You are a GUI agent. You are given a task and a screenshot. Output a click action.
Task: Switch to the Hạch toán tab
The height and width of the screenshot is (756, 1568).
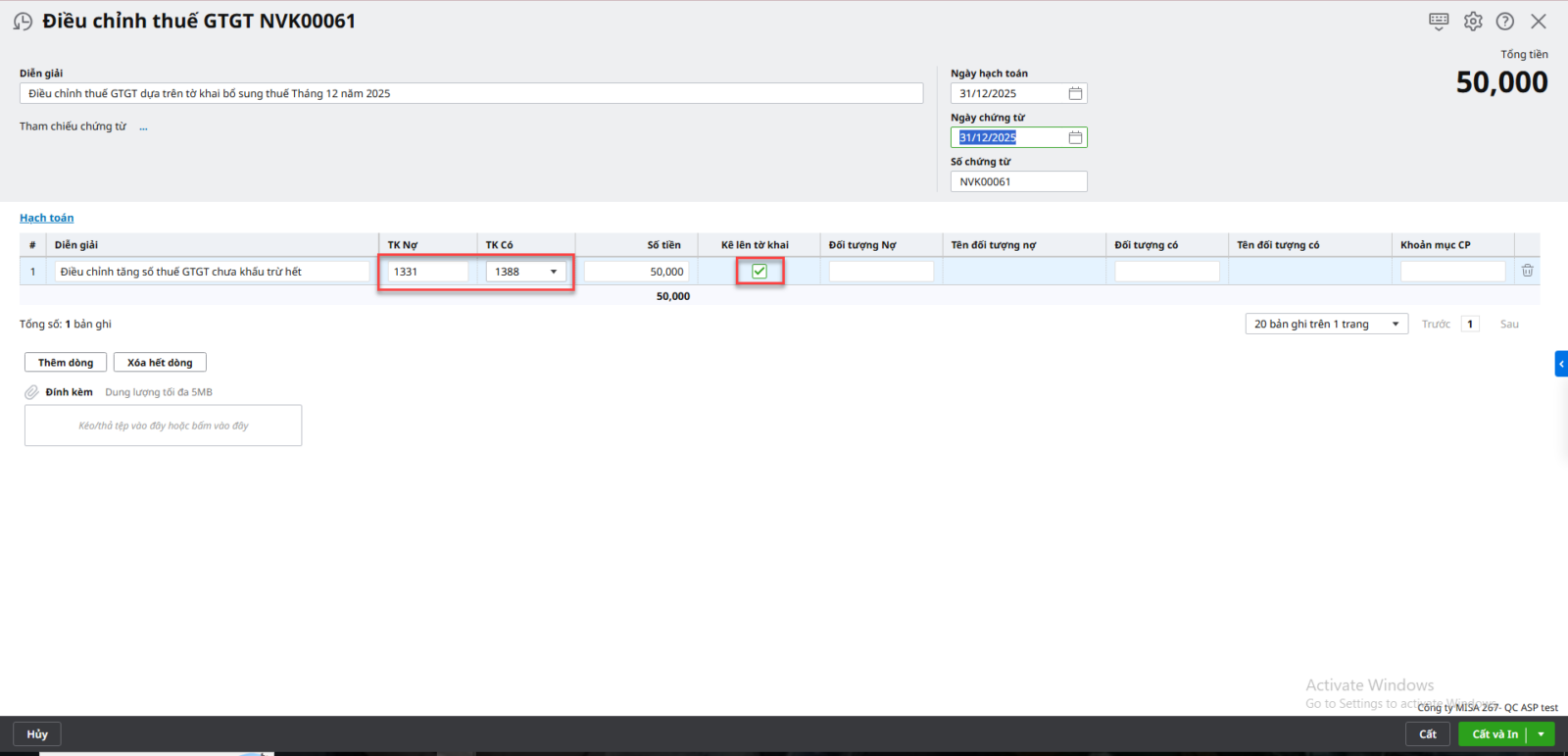[x=46, y=218]
